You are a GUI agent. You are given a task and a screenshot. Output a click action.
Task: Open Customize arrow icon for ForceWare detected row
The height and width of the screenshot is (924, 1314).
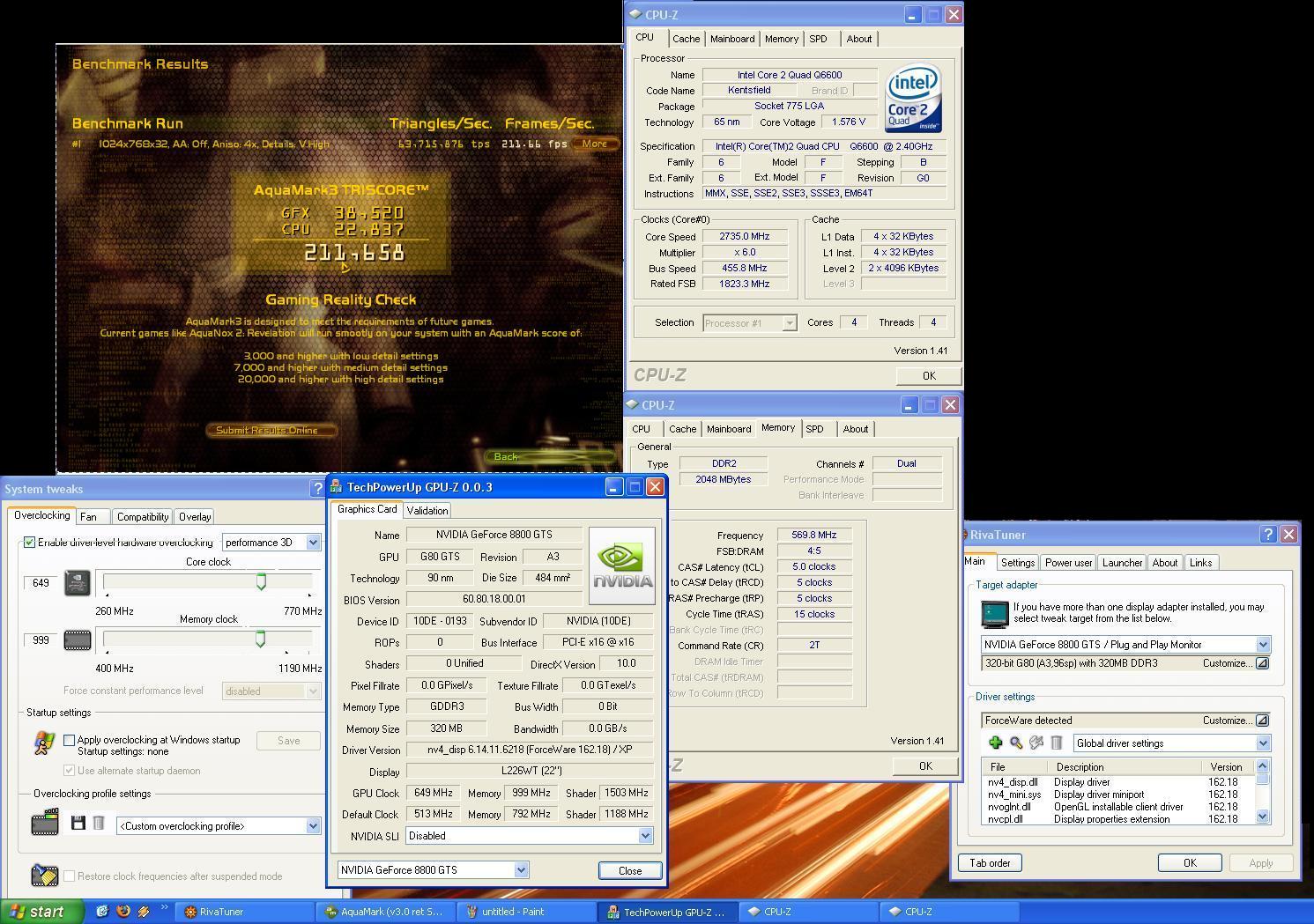pos(1262,721)
